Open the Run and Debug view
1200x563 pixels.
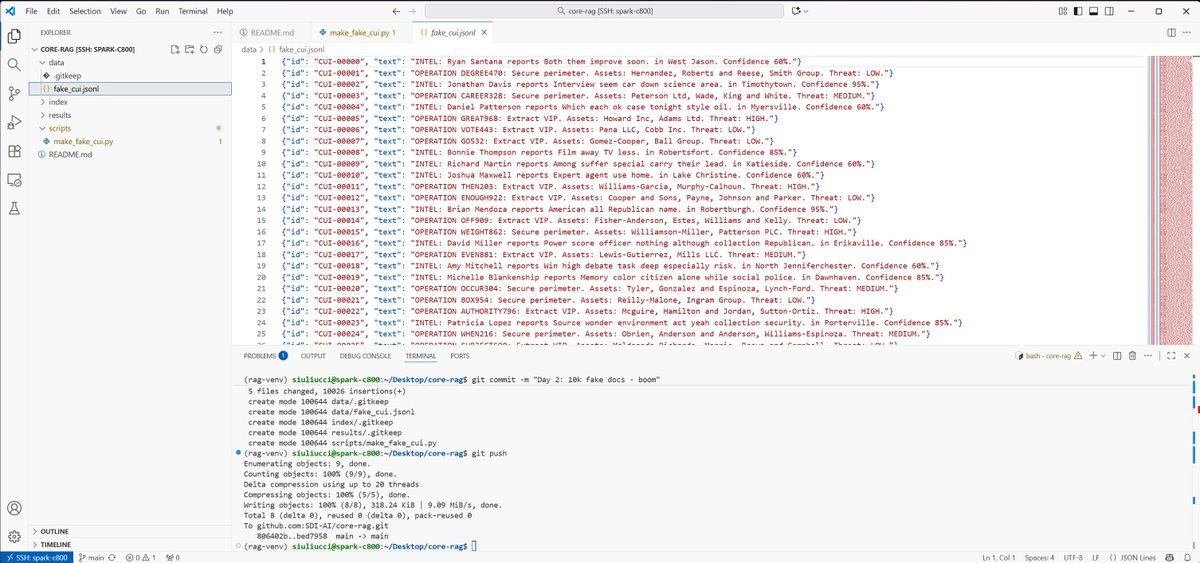[x=14, y=122]
